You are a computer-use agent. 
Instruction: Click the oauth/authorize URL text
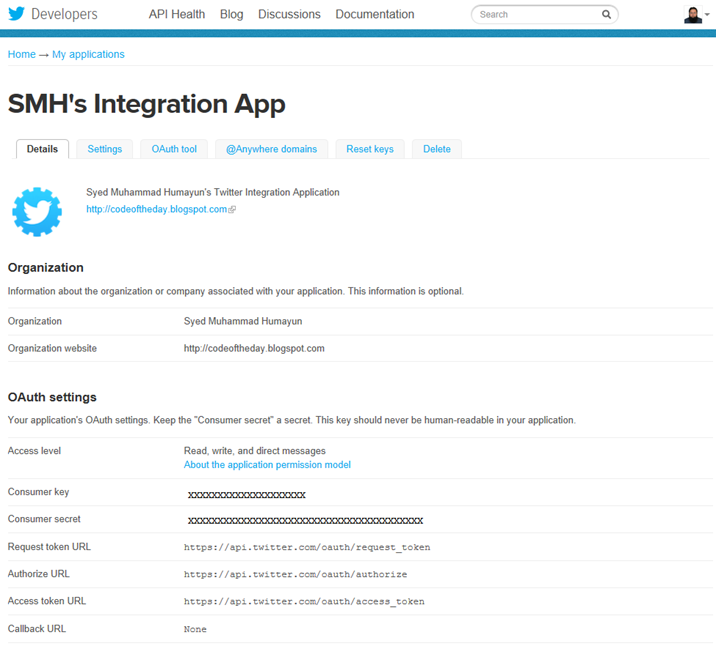coord(295,574)
